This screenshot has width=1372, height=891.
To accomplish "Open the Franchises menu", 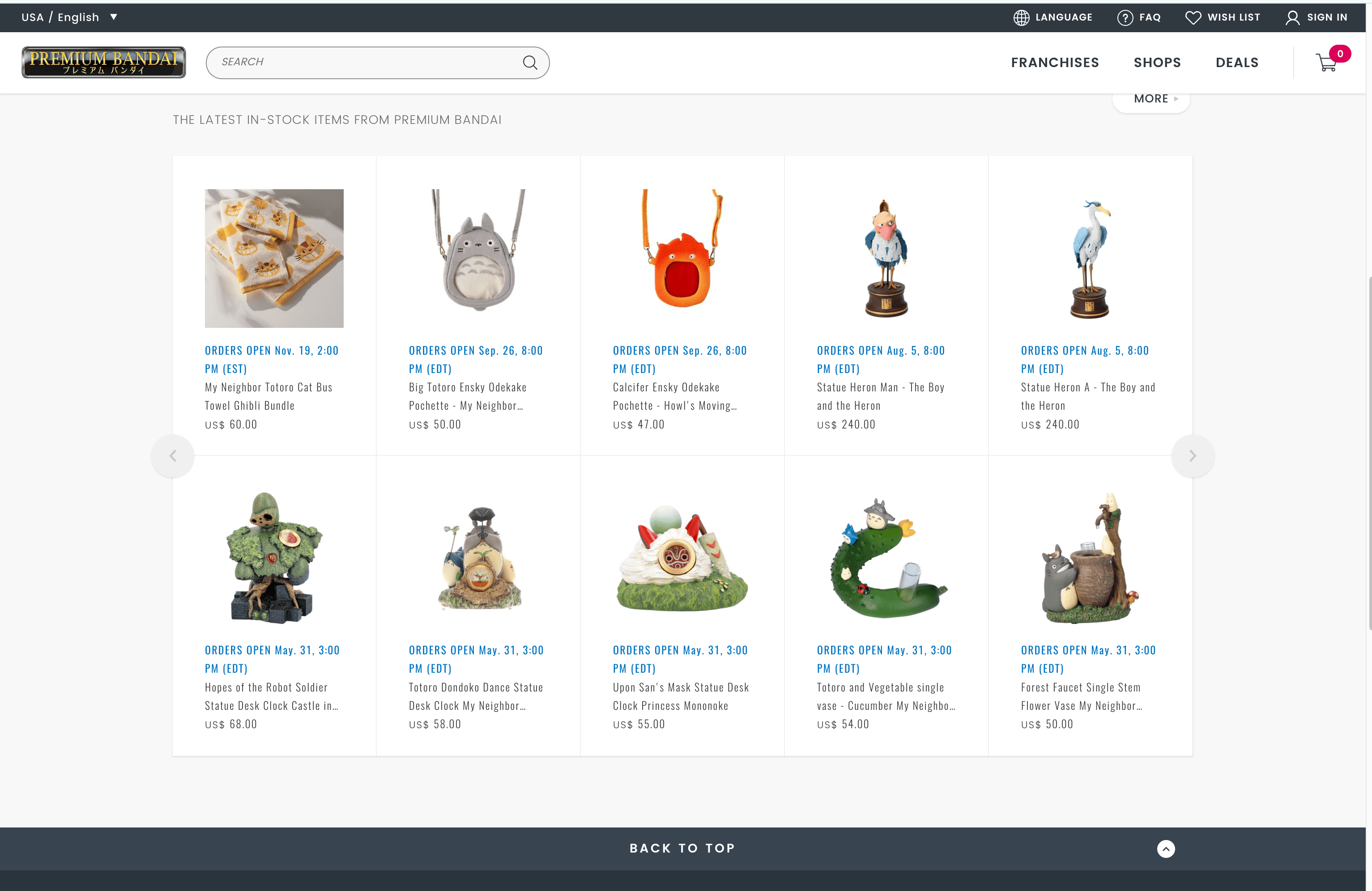I will 1054,63.
